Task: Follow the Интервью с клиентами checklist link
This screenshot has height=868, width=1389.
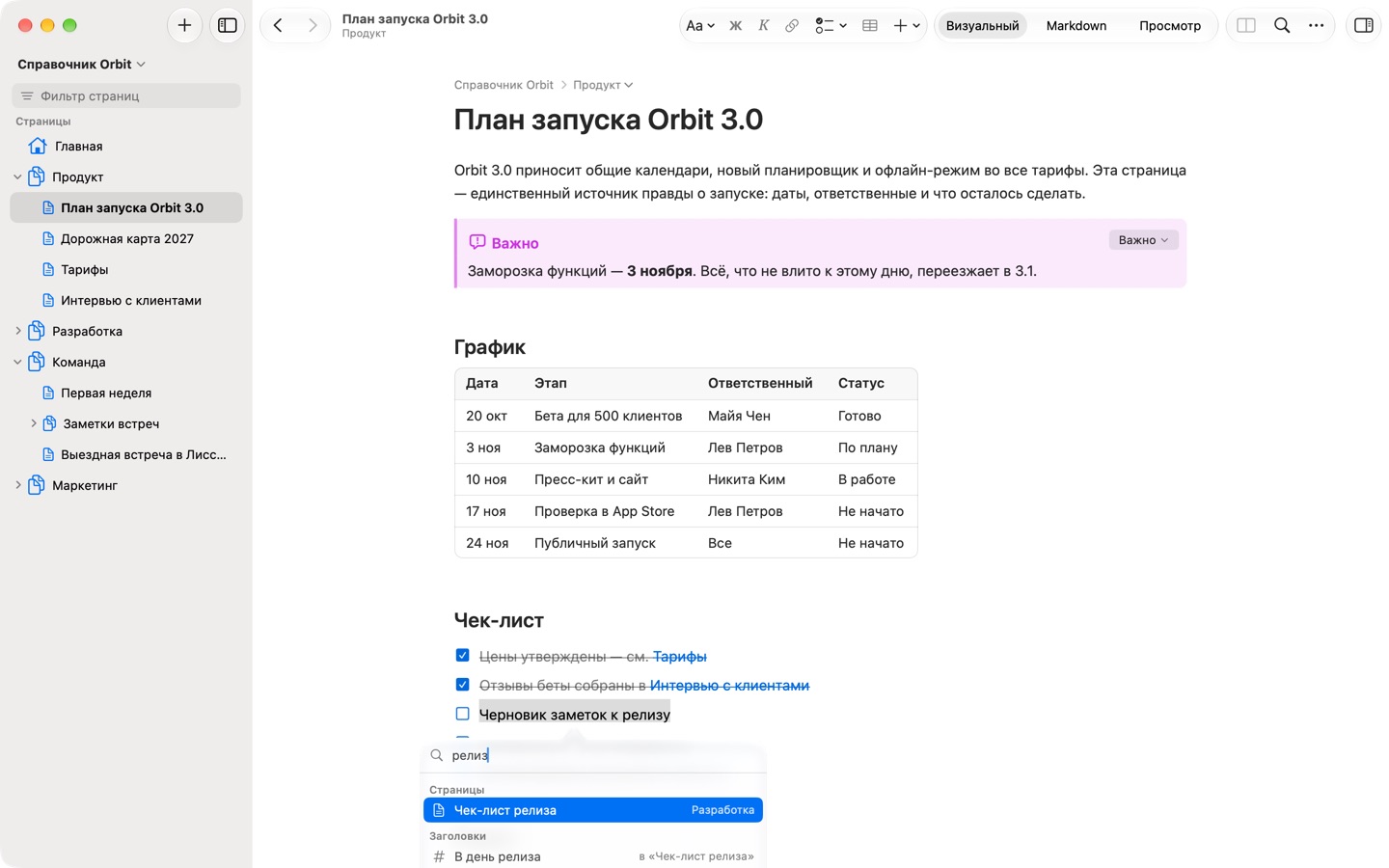Action: point(729,686)
